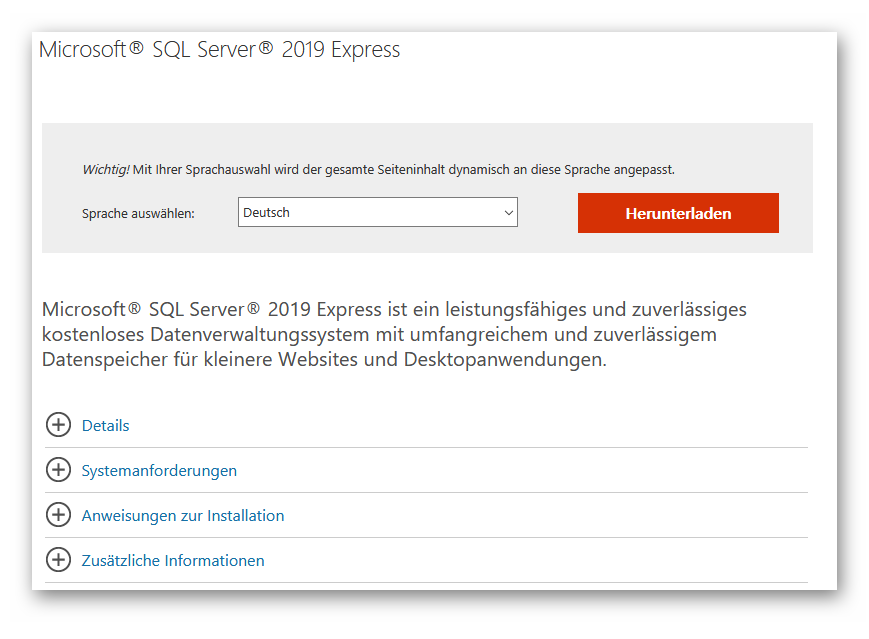Expand Details via its plus icon
This screenshot has height=639, width=869.
pos(58,425)
